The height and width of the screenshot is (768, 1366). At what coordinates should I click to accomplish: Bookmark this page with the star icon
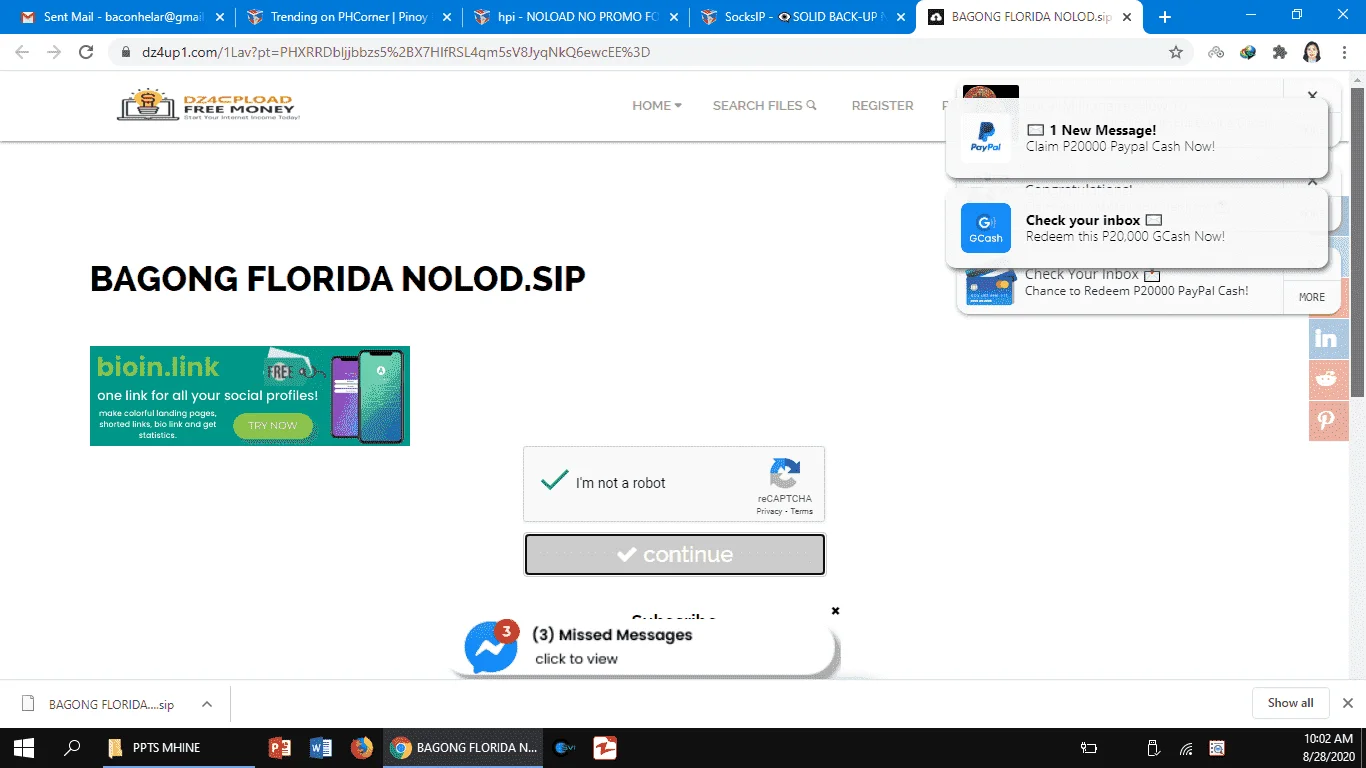pyautogui.click(x=1176, y=52)
